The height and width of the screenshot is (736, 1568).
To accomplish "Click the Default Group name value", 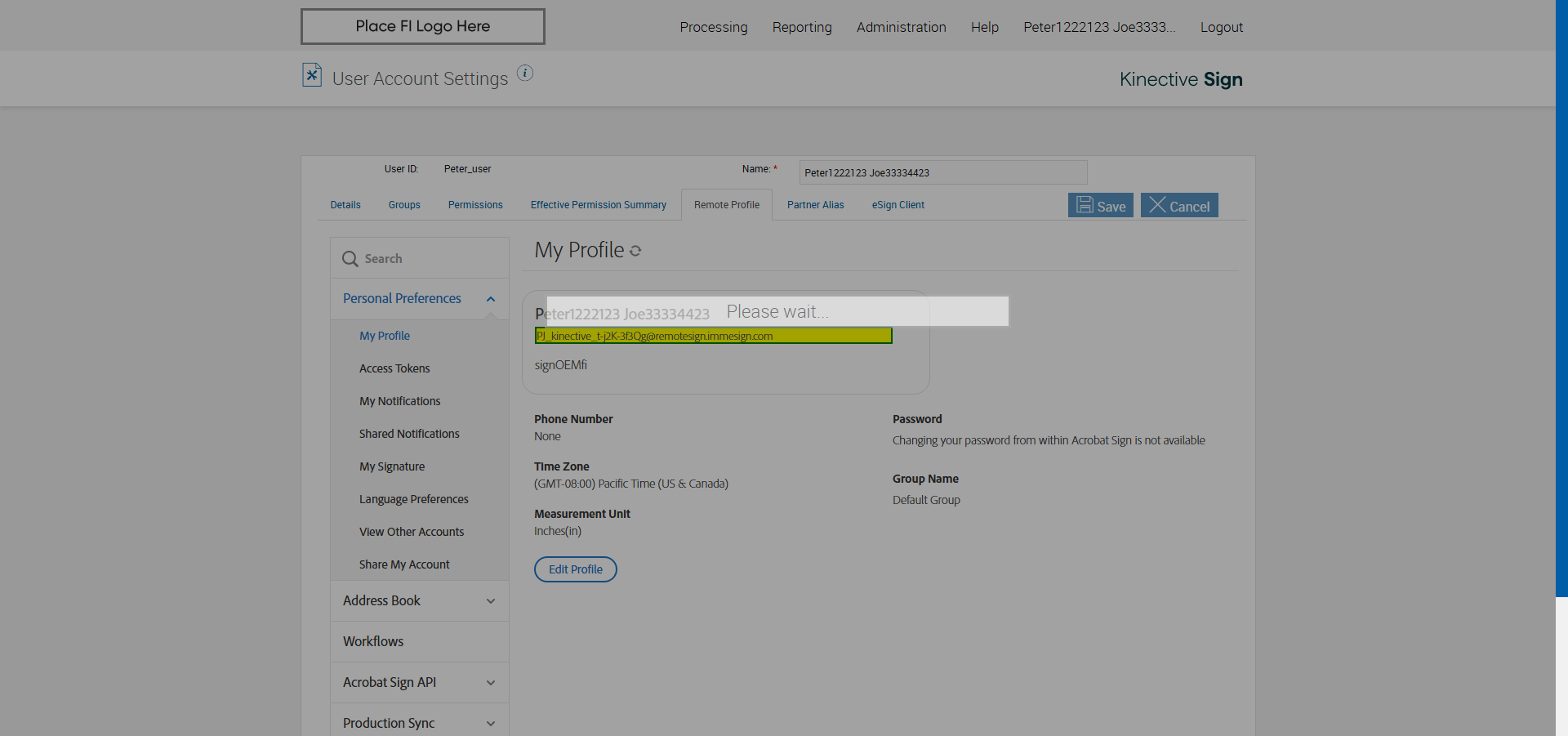I will (926, 500).
